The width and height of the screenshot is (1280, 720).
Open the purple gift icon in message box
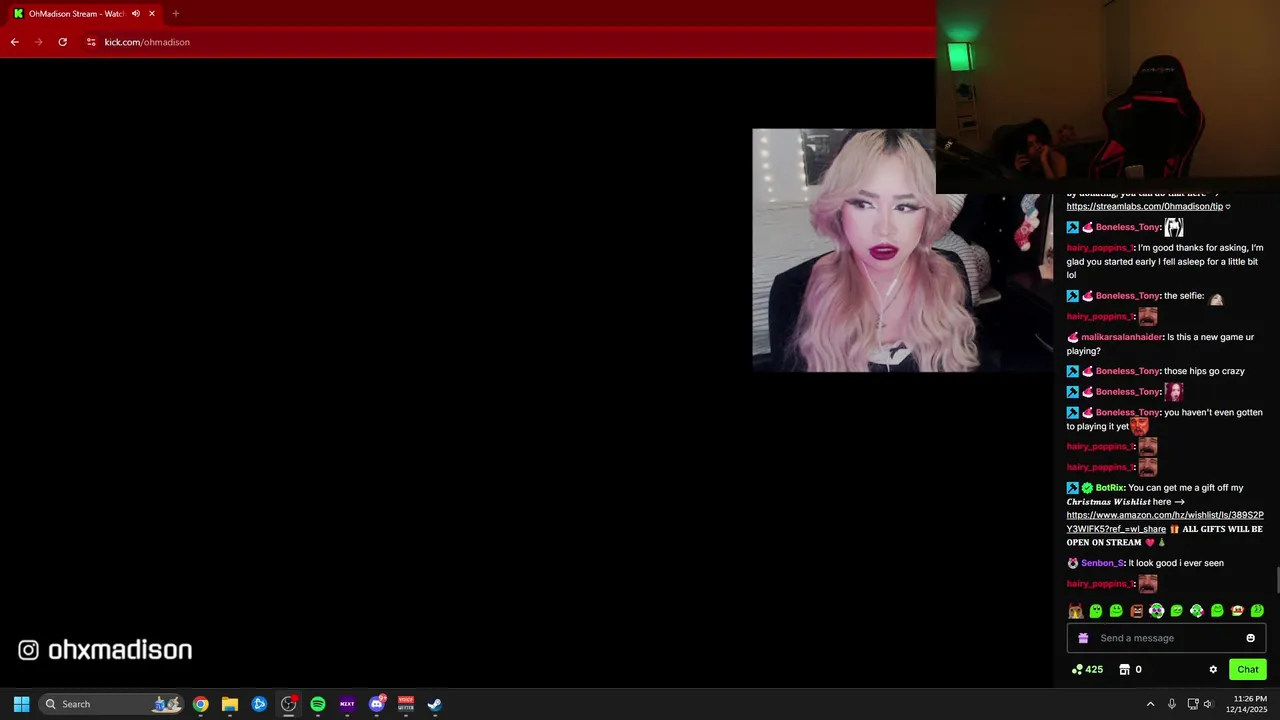(1082, 638)
